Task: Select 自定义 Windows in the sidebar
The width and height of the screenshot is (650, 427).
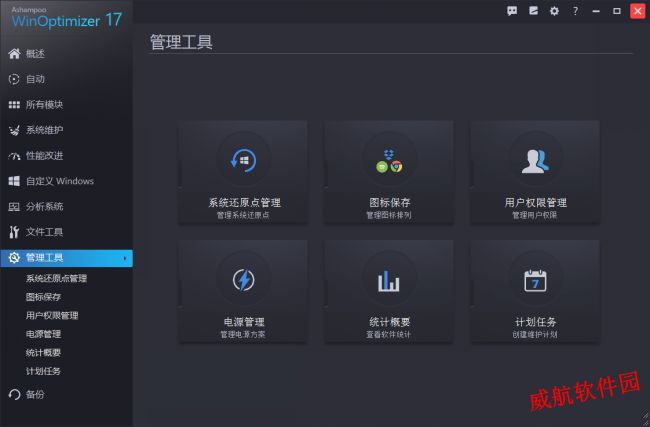Action: click(60, 181)
